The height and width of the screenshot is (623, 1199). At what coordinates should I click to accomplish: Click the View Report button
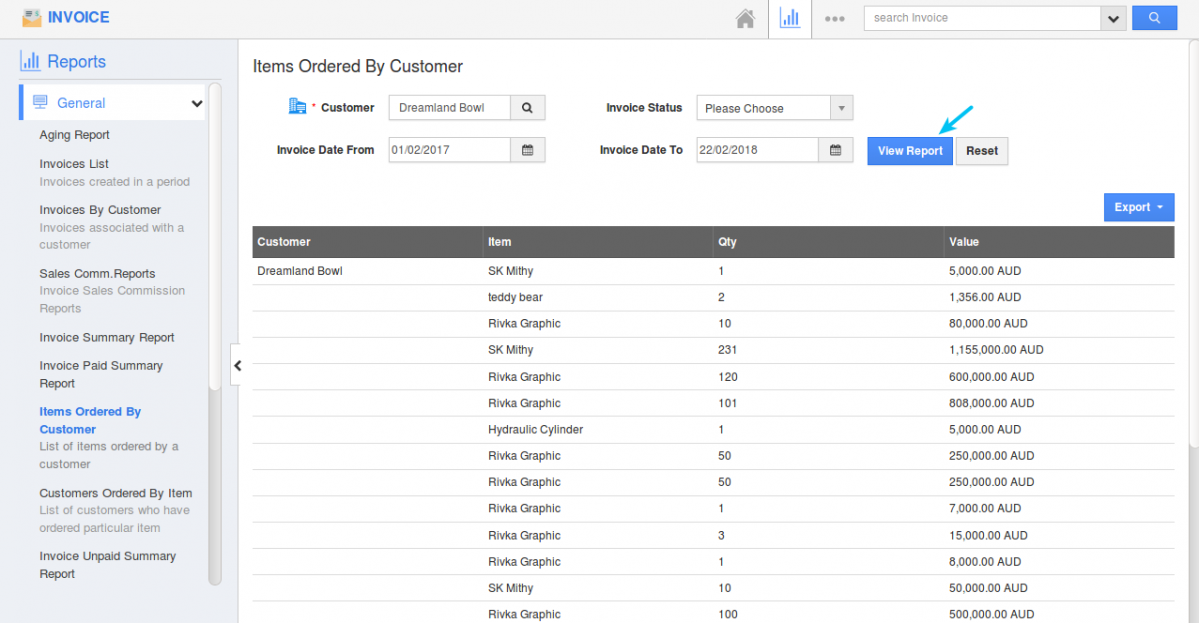(910, 151)
